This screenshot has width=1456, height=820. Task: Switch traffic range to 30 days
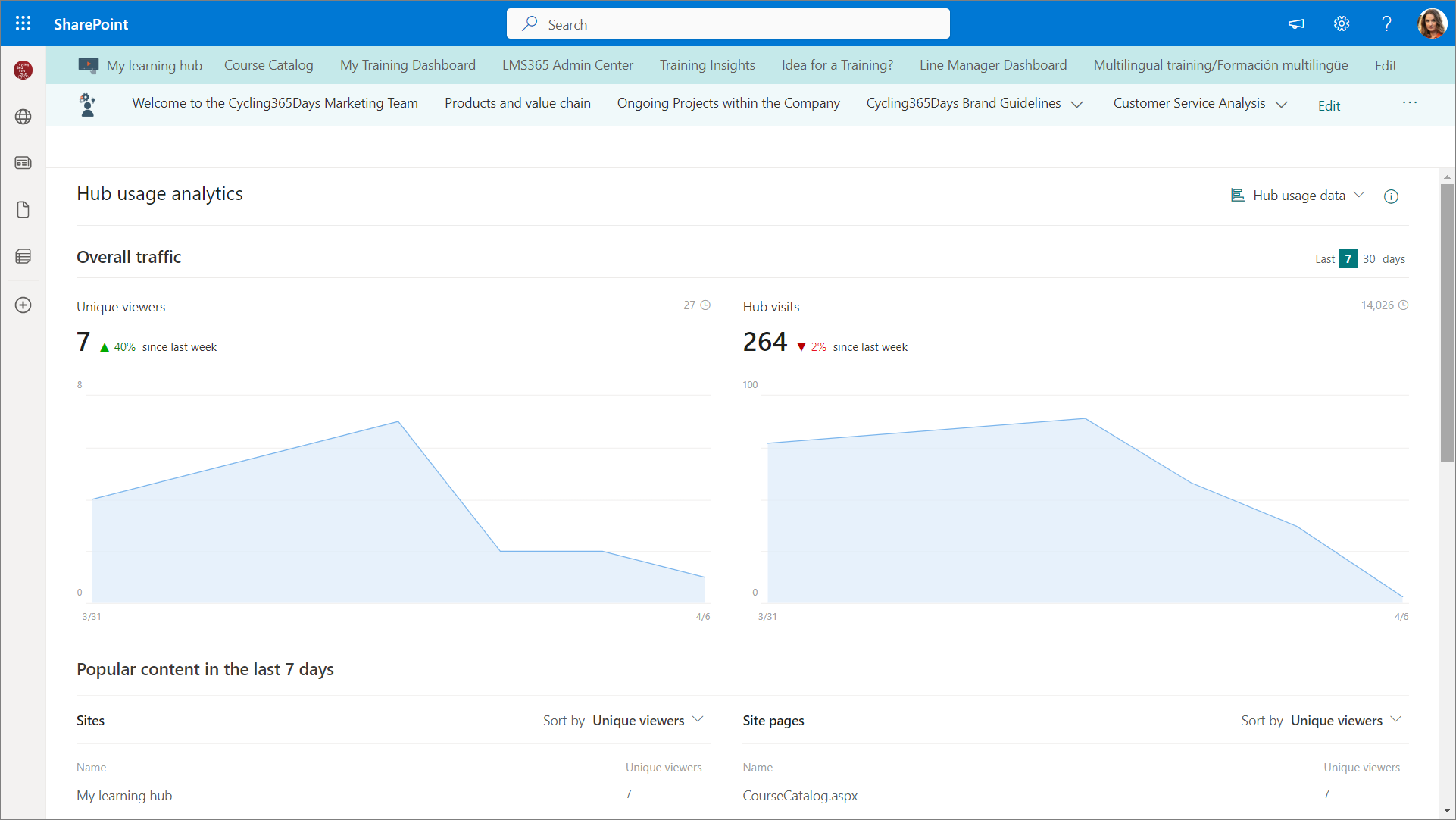(1369, 259)
